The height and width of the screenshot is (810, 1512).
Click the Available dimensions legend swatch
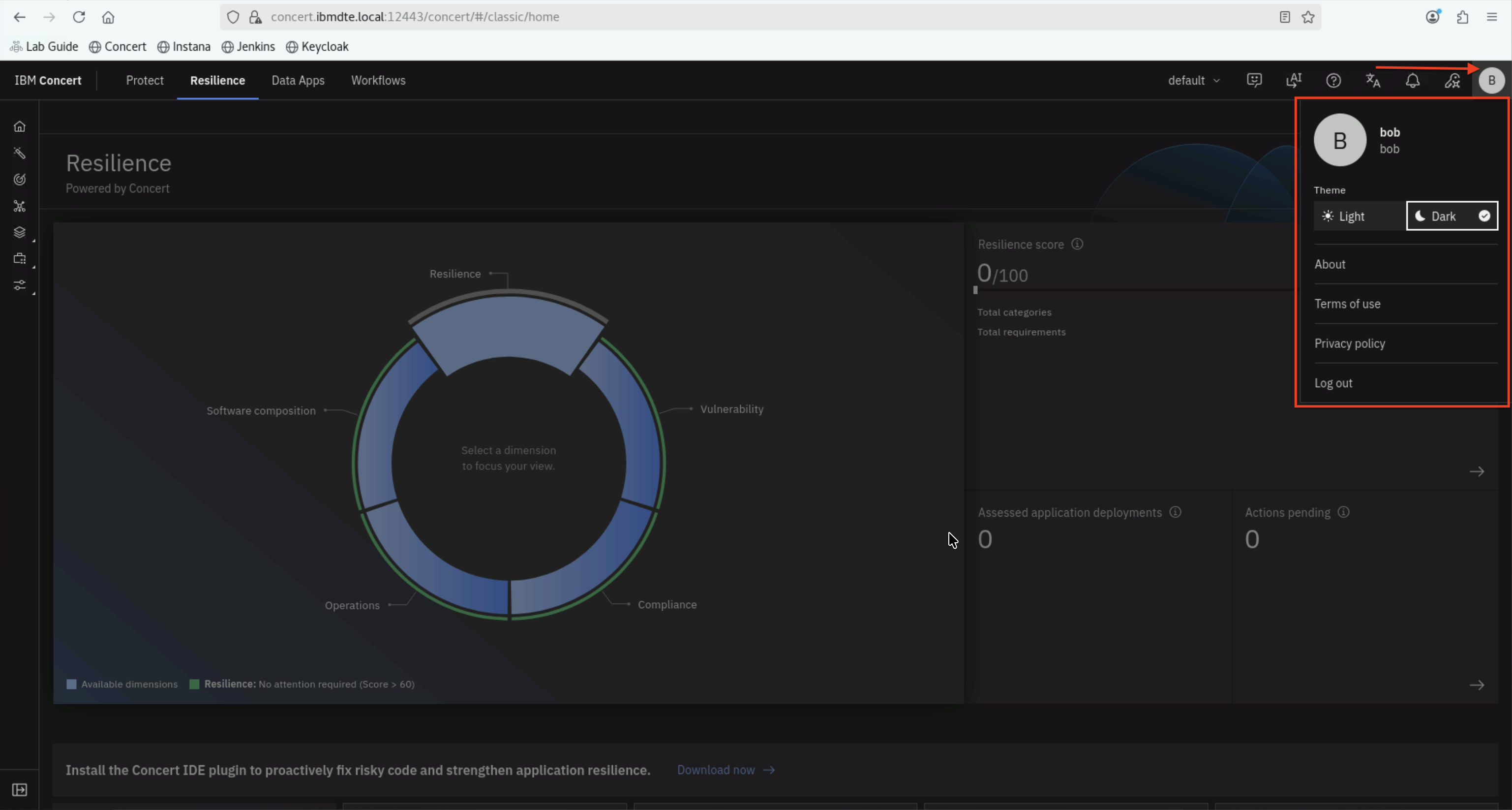(72, 685)
